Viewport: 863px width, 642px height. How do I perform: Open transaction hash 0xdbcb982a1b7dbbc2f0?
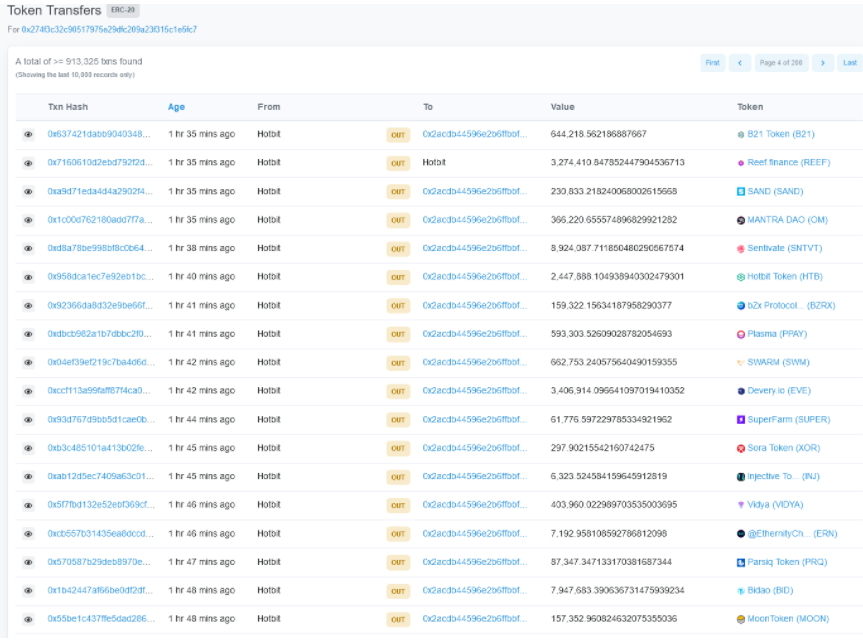pyautogui.click(x=99, y=334)
